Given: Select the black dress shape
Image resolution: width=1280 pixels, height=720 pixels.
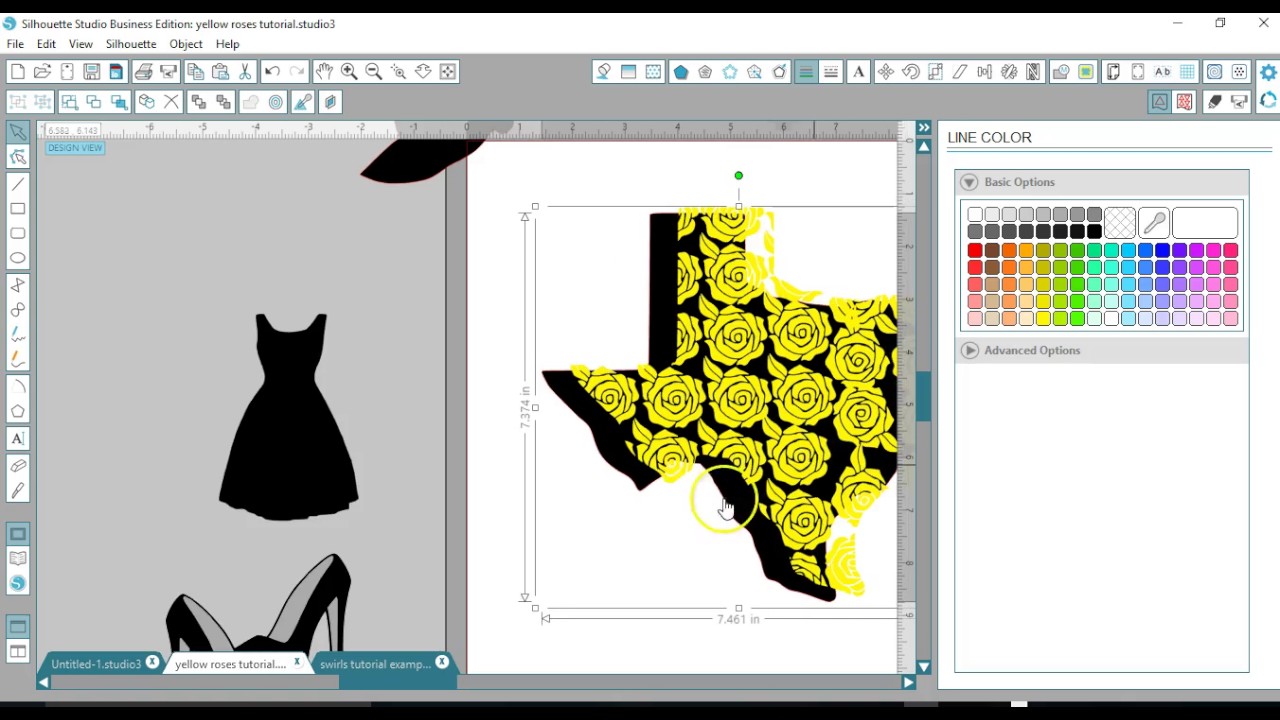Looking at the screenshot, I should [289, 417].
